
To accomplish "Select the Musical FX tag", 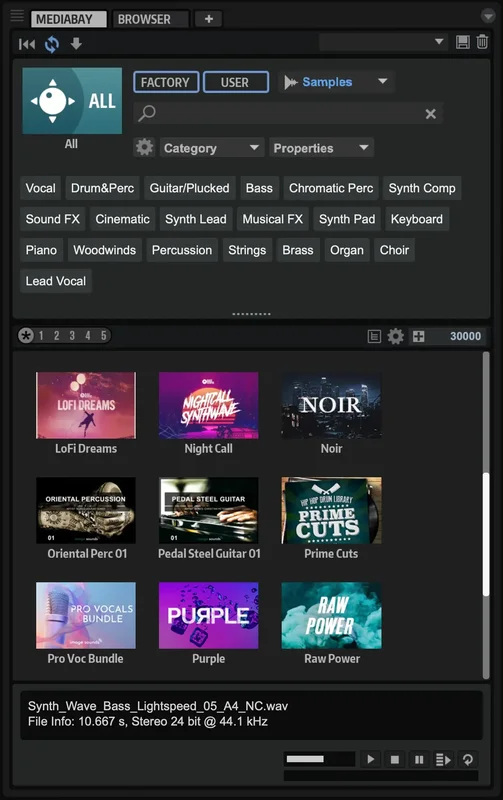I will (272, 219).
